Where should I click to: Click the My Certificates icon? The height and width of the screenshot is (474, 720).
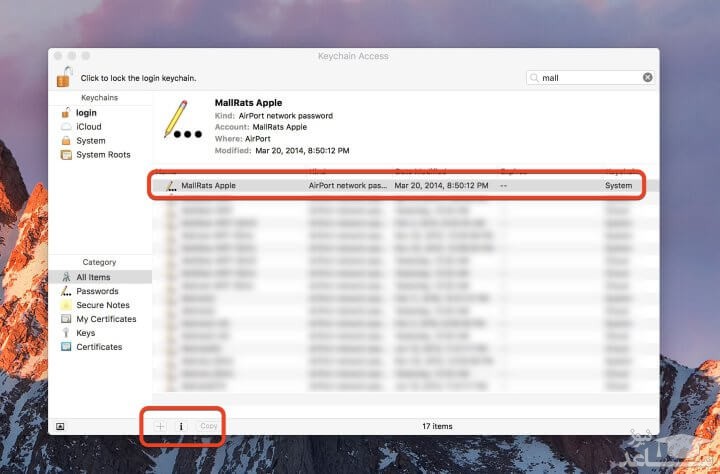[x=66, y=319]
